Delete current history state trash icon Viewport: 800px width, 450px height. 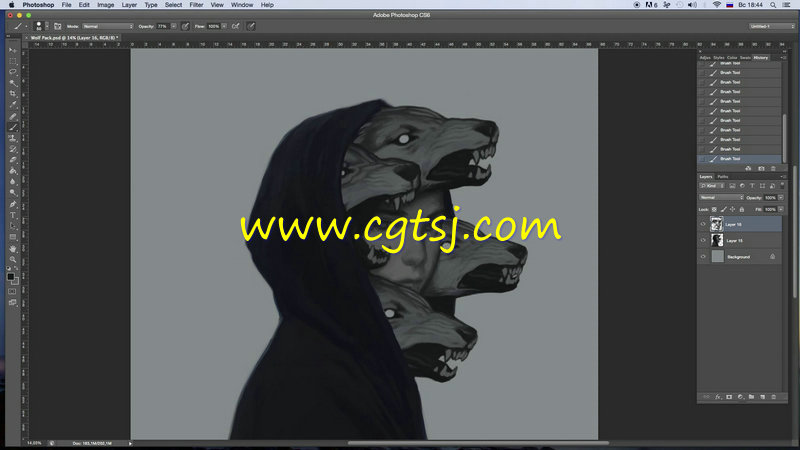(773, 168)
